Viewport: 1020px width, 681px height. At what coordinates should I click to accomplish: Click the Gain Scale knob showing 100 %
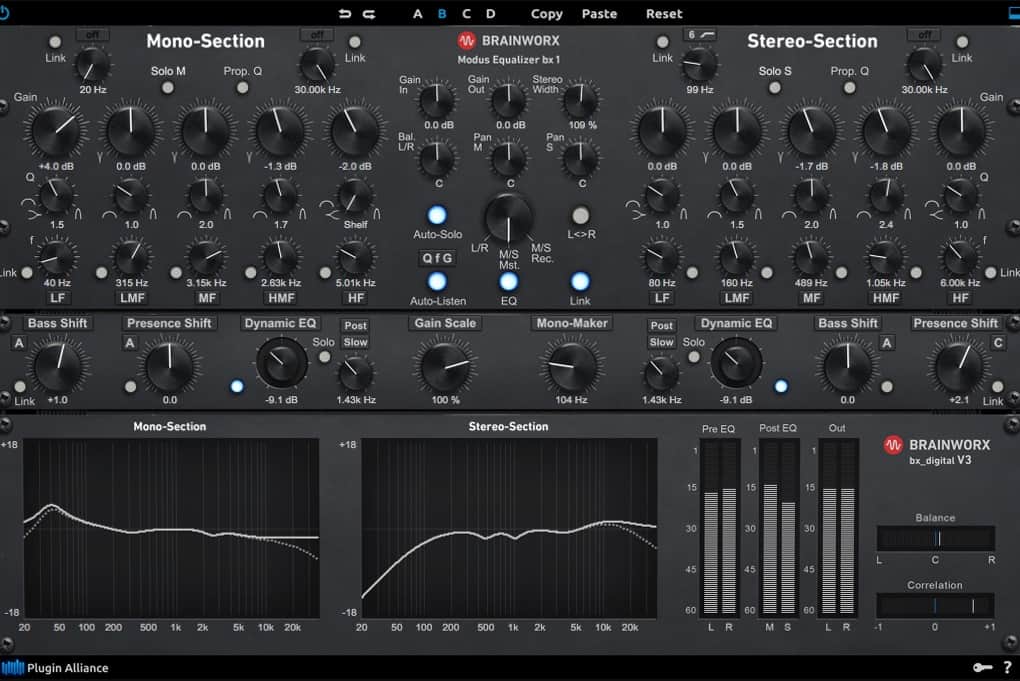coord(446,367)
